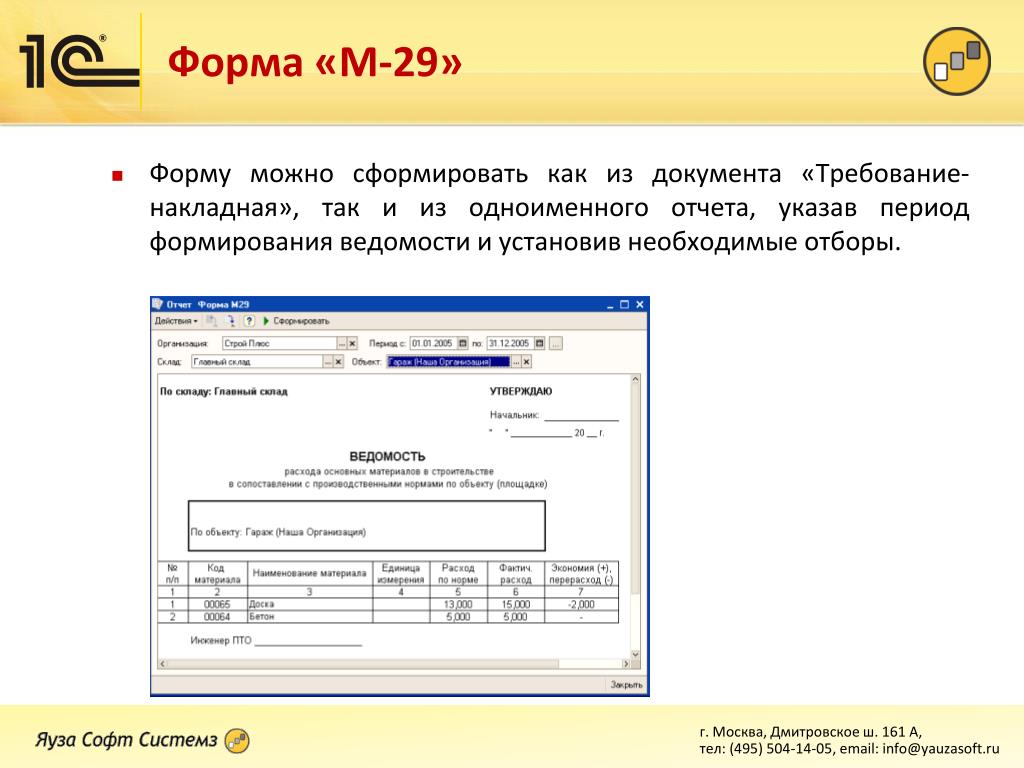Screen dimensions: 1024x768
Task: Minimize the Отчет Форма М29 window
Action: coord(610,305)
